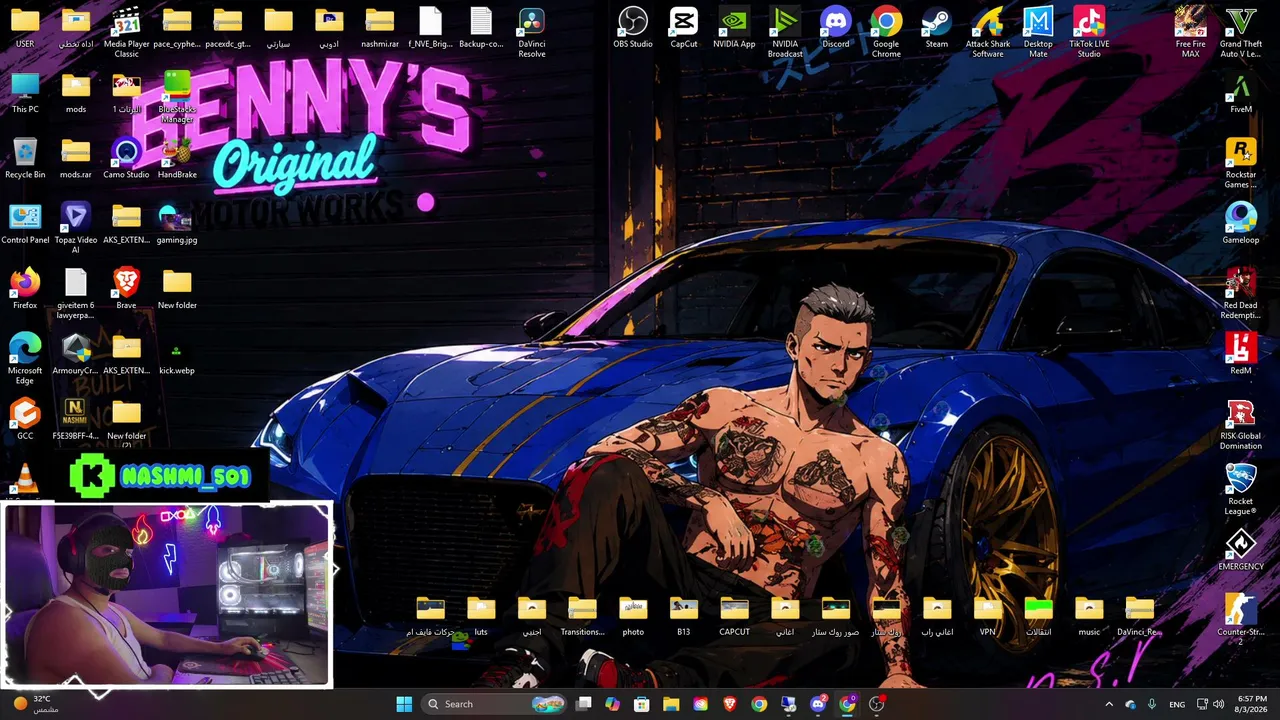Image resolution: width=1280 pixels, height=720 pixels.
Task: Select the Attack Shark Software icon
Action: pos(988,33)
